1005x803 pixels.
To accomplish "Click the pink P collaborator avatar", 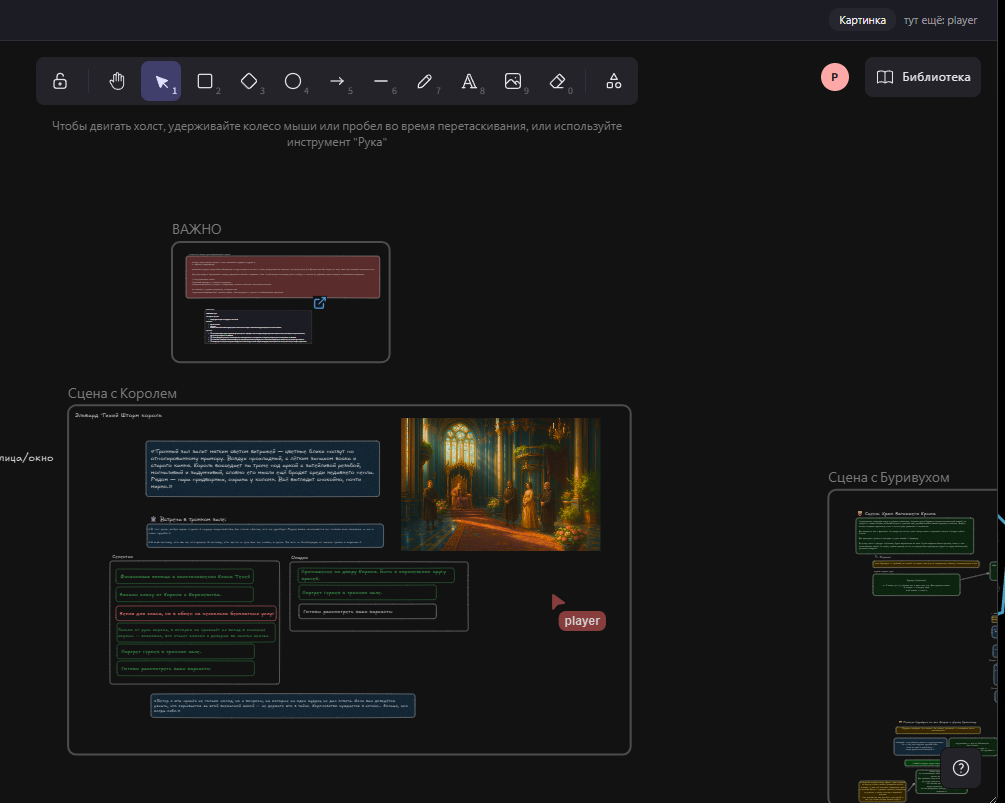I will click(835, 77).
